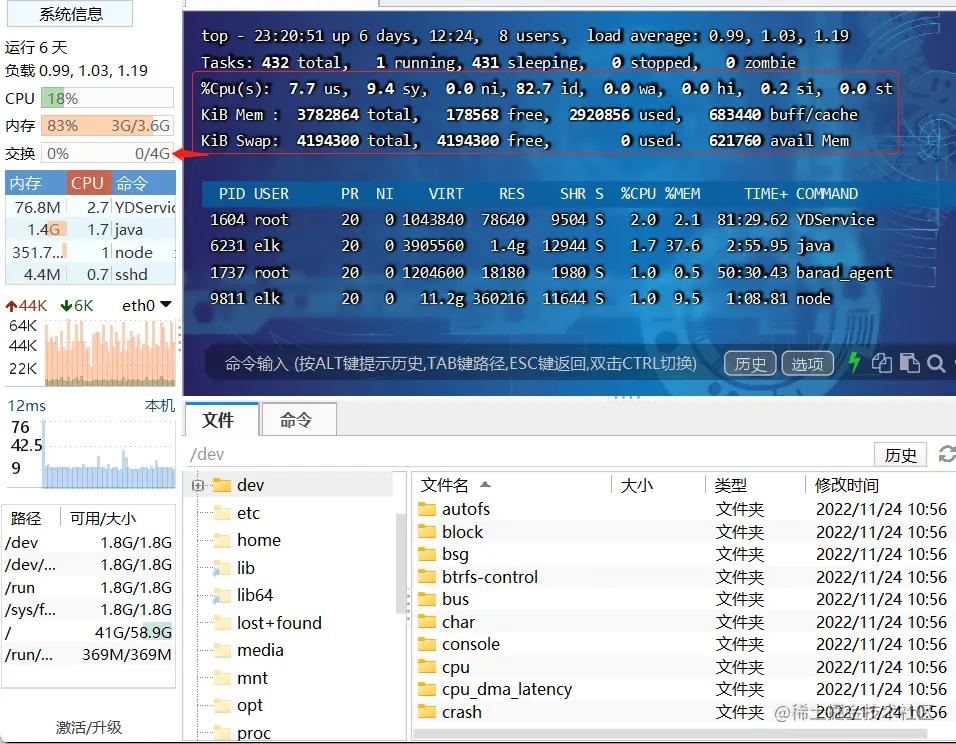The width and height of the screenshot is (956, 744).
Task: Sort by 文件名 column header arrow
Action: (485, 485)
